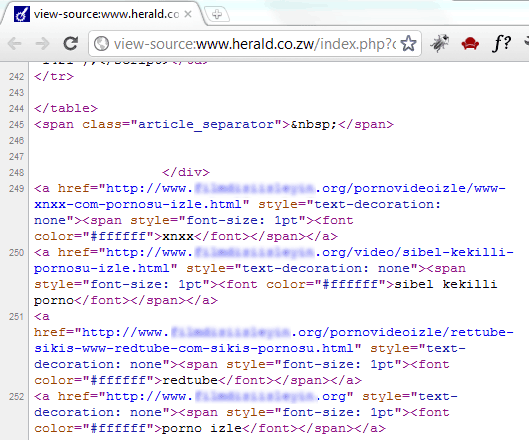529x440 pixels.
Task: Open a new tab with plus button
Action: tap(217, 15)
